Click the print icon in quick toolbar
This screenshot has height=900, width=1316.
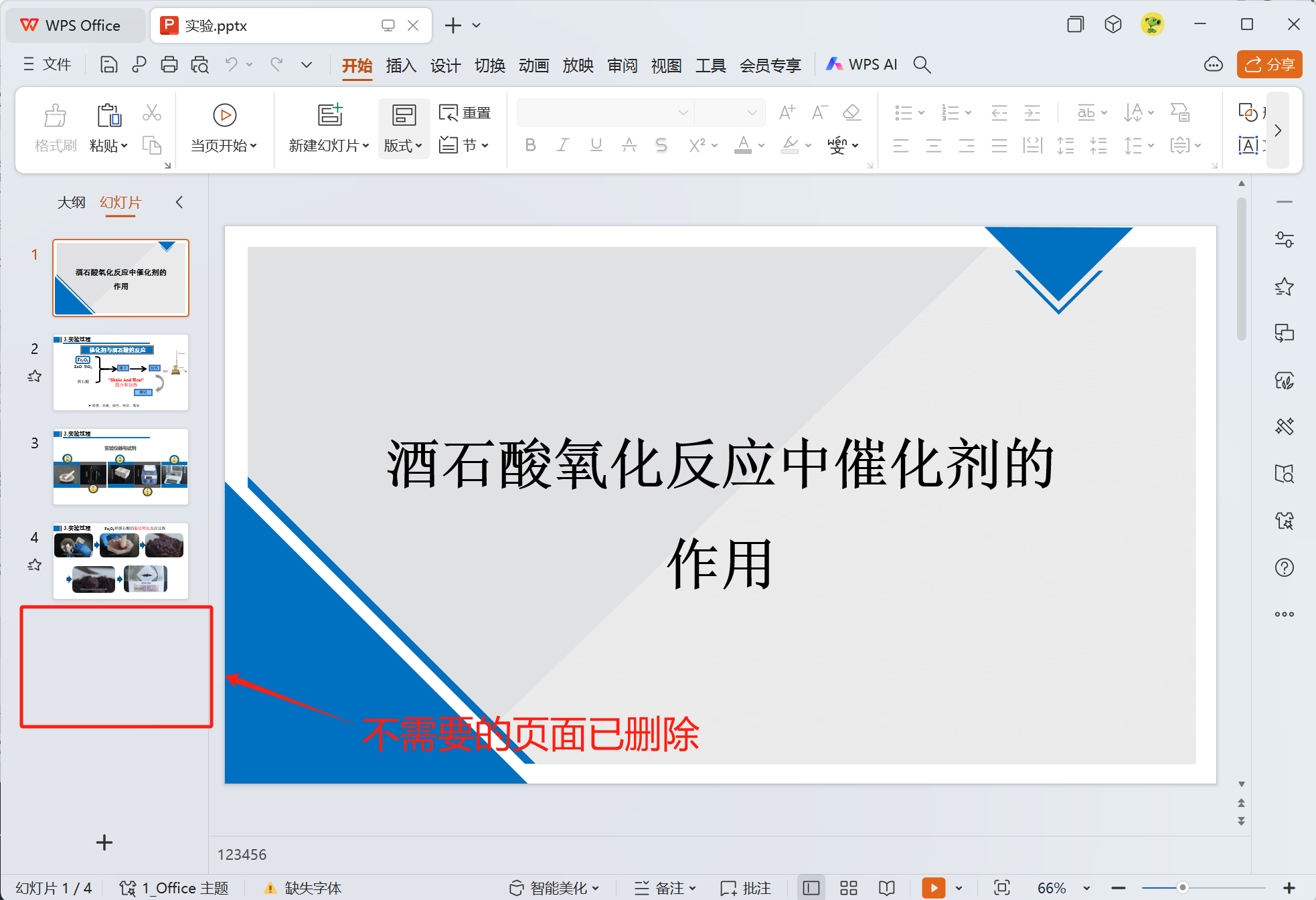[x=169, y=65]
